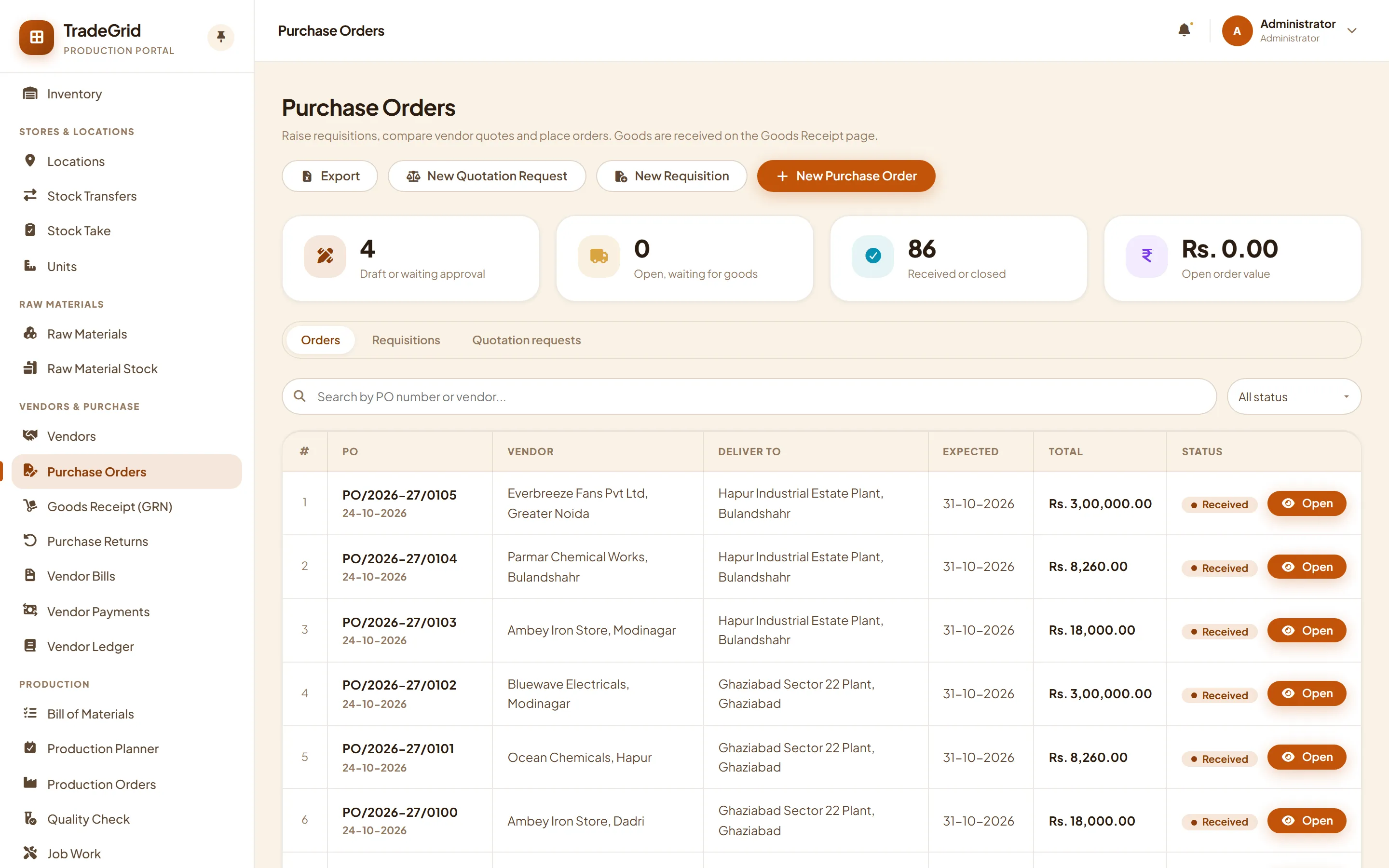Screen dimensions: 1389x868
Task: Open Stock Transfers page
Action: click(127, 196)
